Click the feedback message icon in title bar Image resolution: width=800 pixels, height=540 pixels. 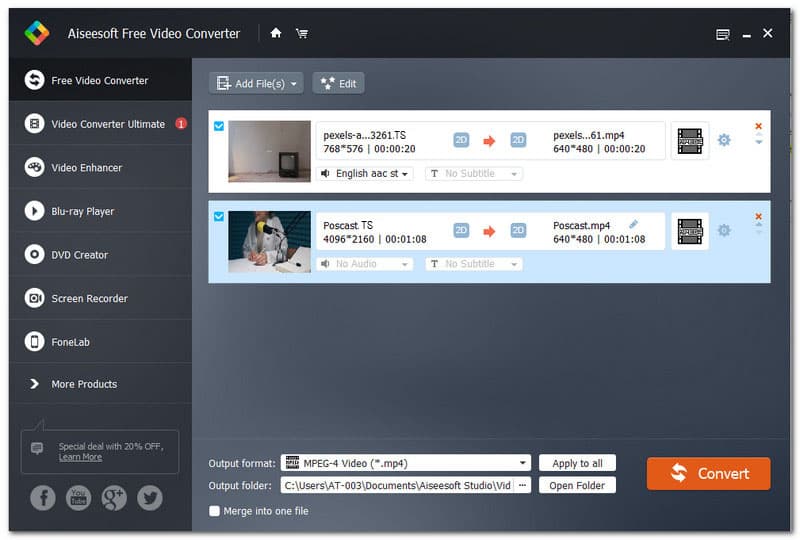[723, 34]
